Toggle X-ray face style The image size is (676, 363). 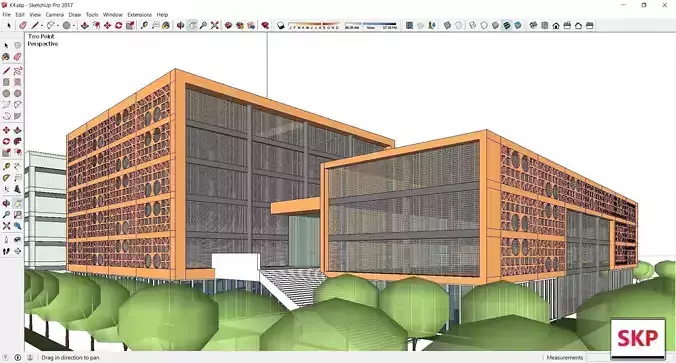point(447,25)
